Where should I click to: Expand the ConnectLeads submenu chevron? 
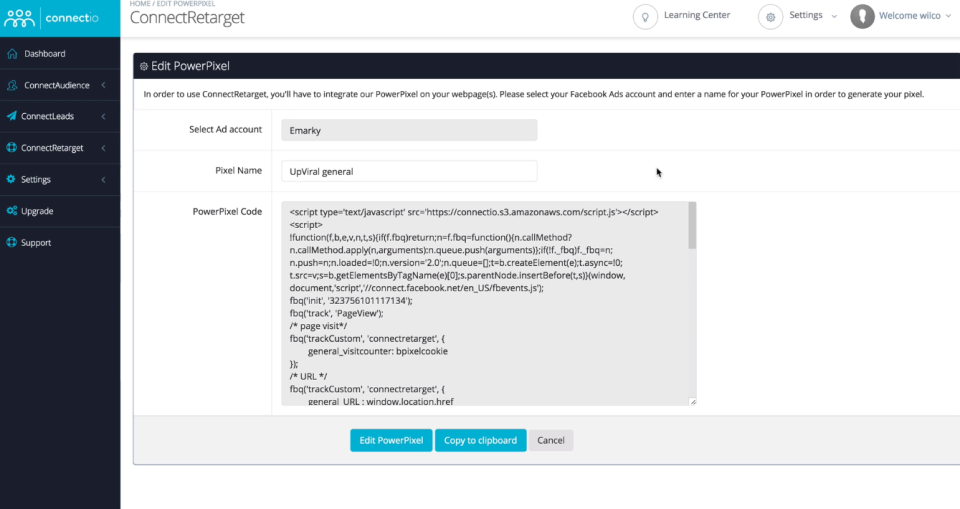click(x=104, y=117)
